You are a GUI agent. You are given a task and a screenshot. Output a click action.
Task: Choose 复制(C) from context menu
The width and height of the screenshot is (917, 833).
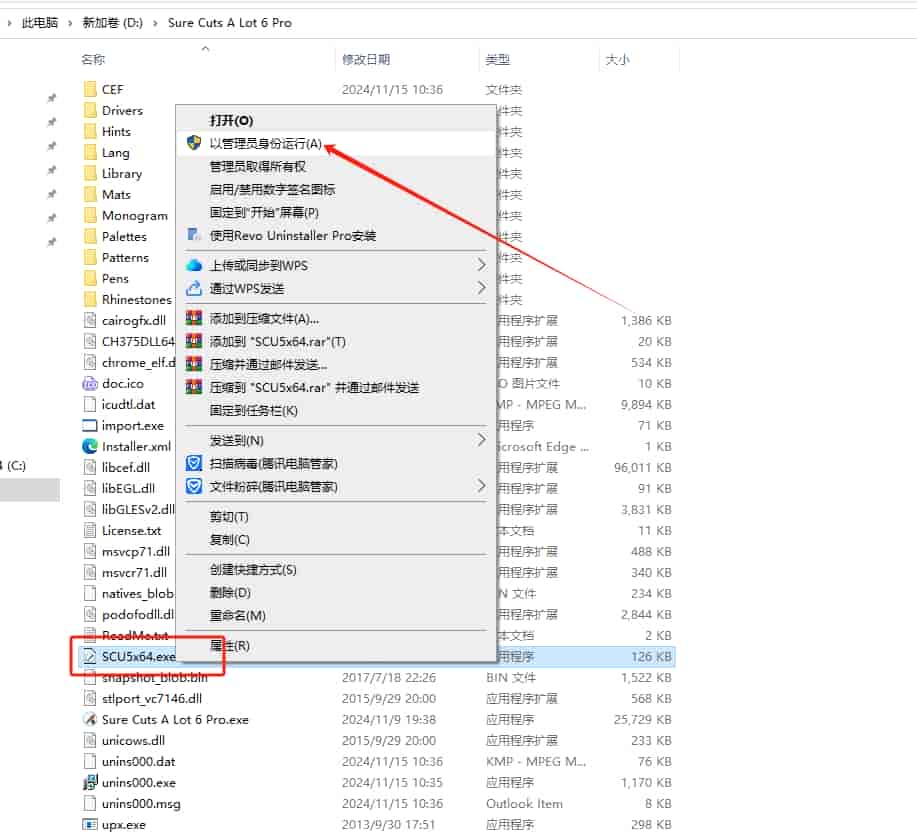229,539
